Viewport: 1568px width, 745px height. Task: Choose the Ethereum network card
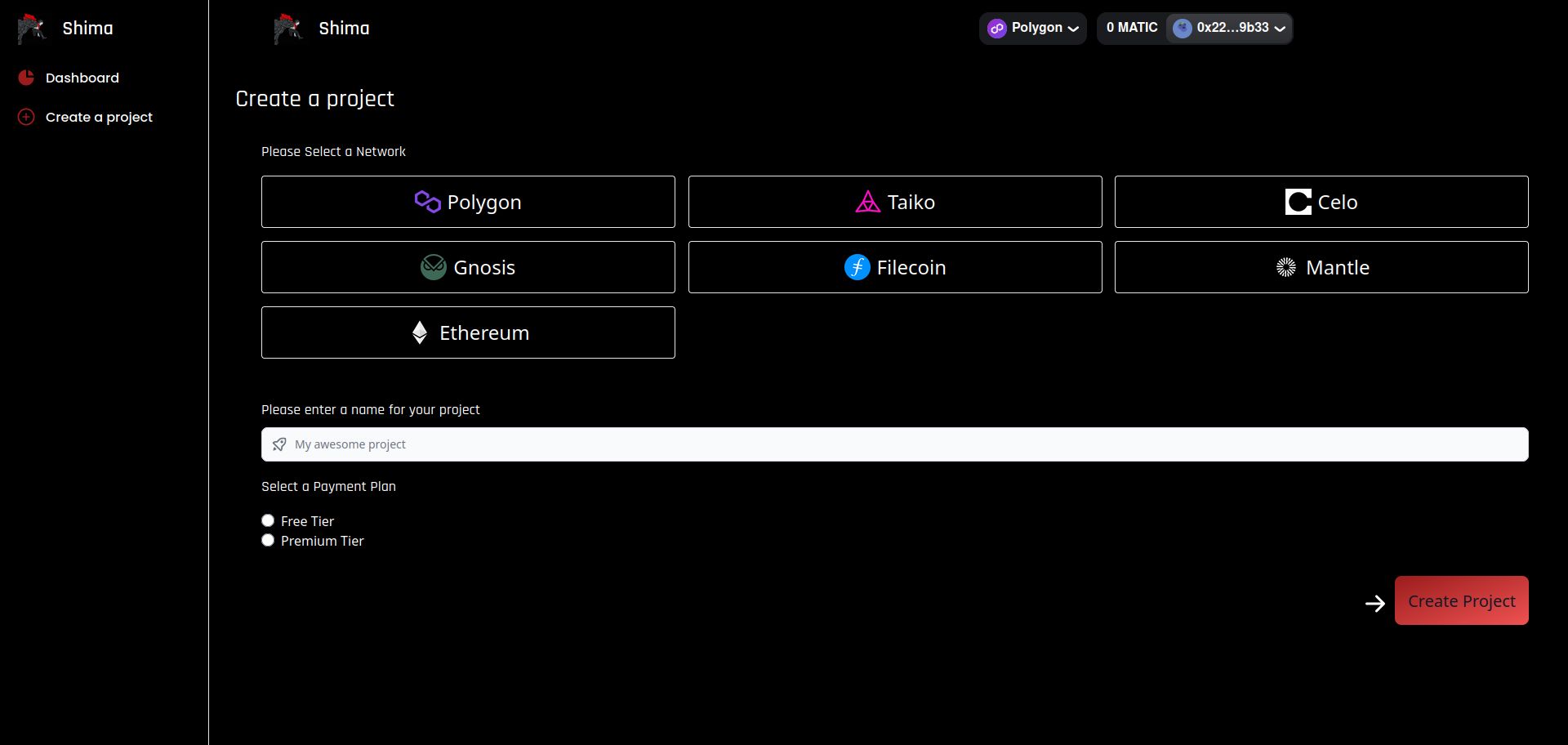click(x=468, y=332)
